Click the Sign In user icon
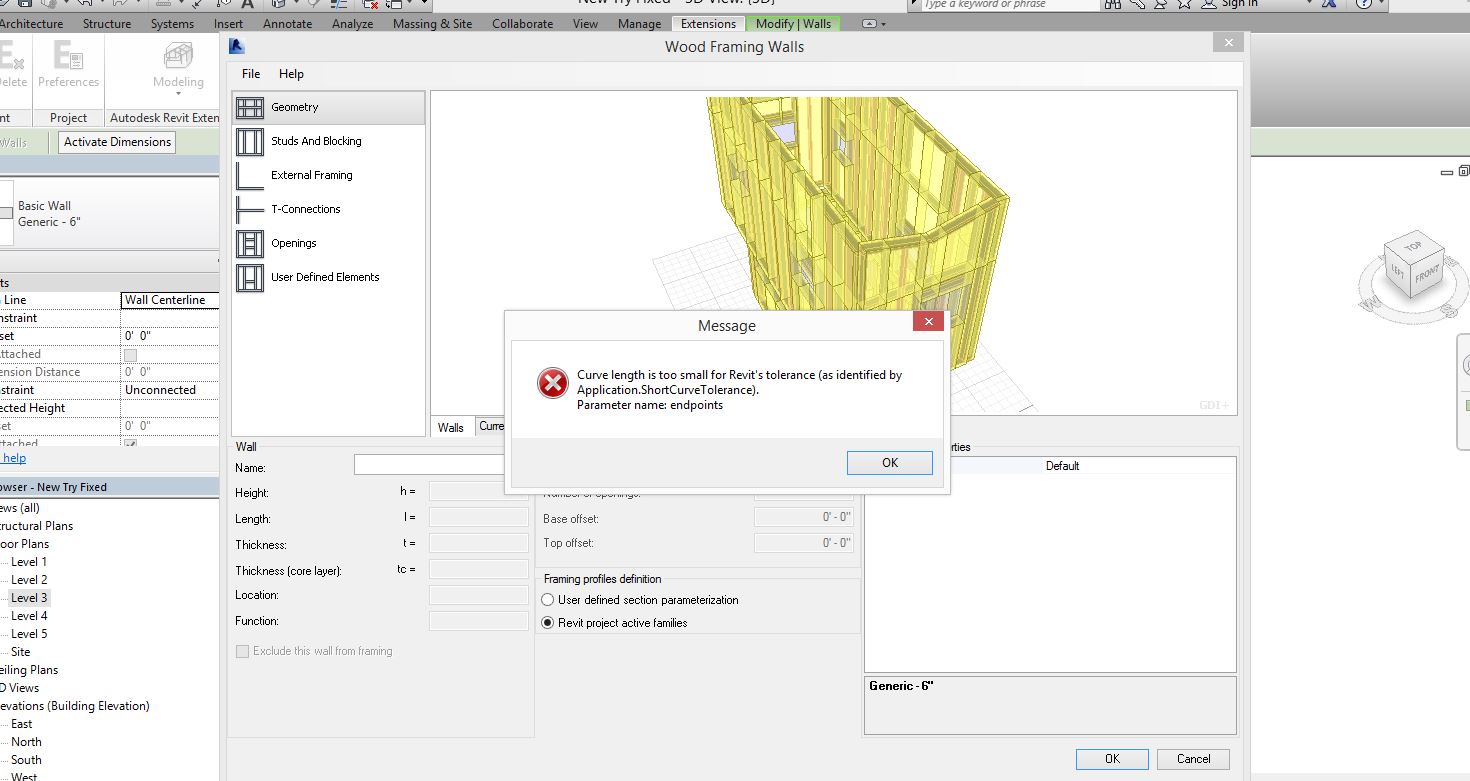 [1209, 4]
